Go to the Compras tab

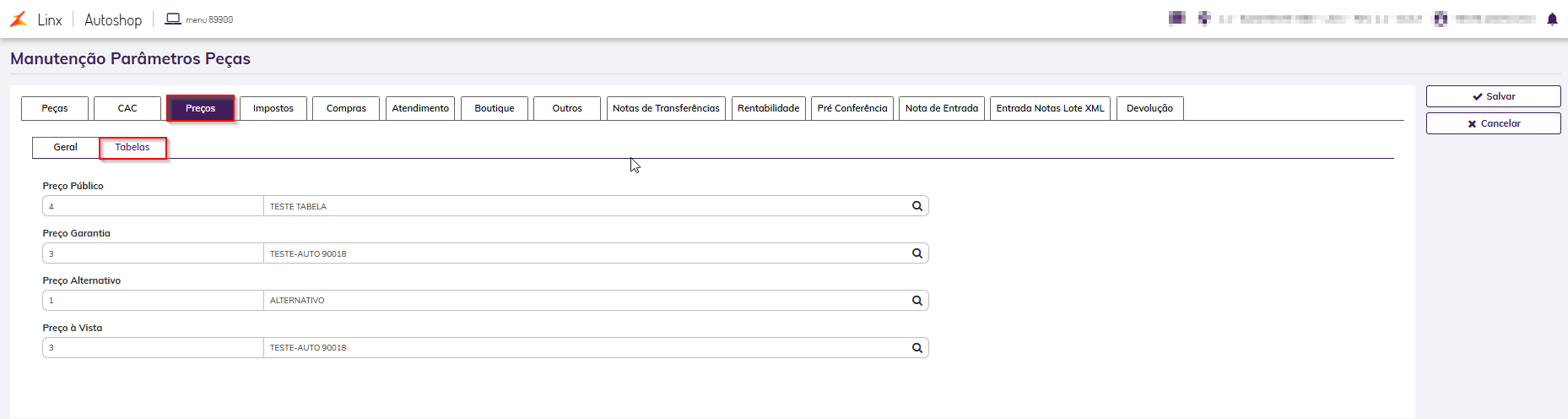346,108
